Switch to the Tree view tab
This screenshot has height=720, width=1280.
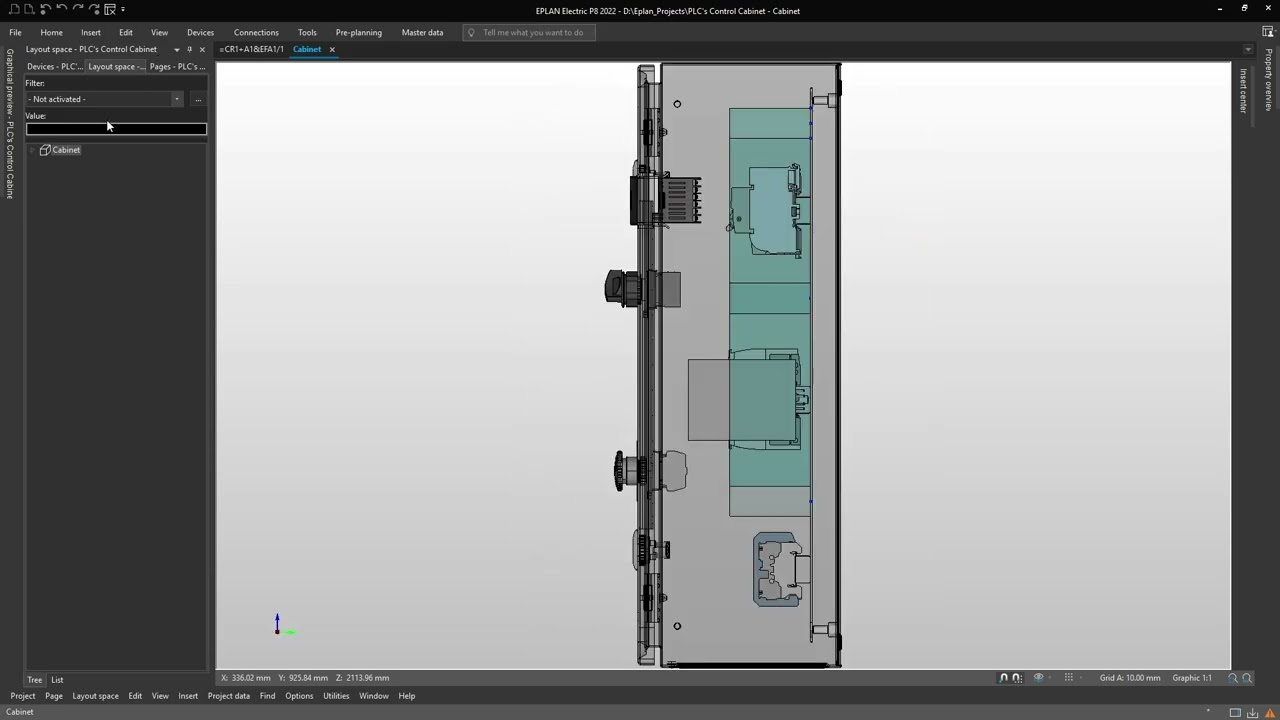tap(35, 680)
